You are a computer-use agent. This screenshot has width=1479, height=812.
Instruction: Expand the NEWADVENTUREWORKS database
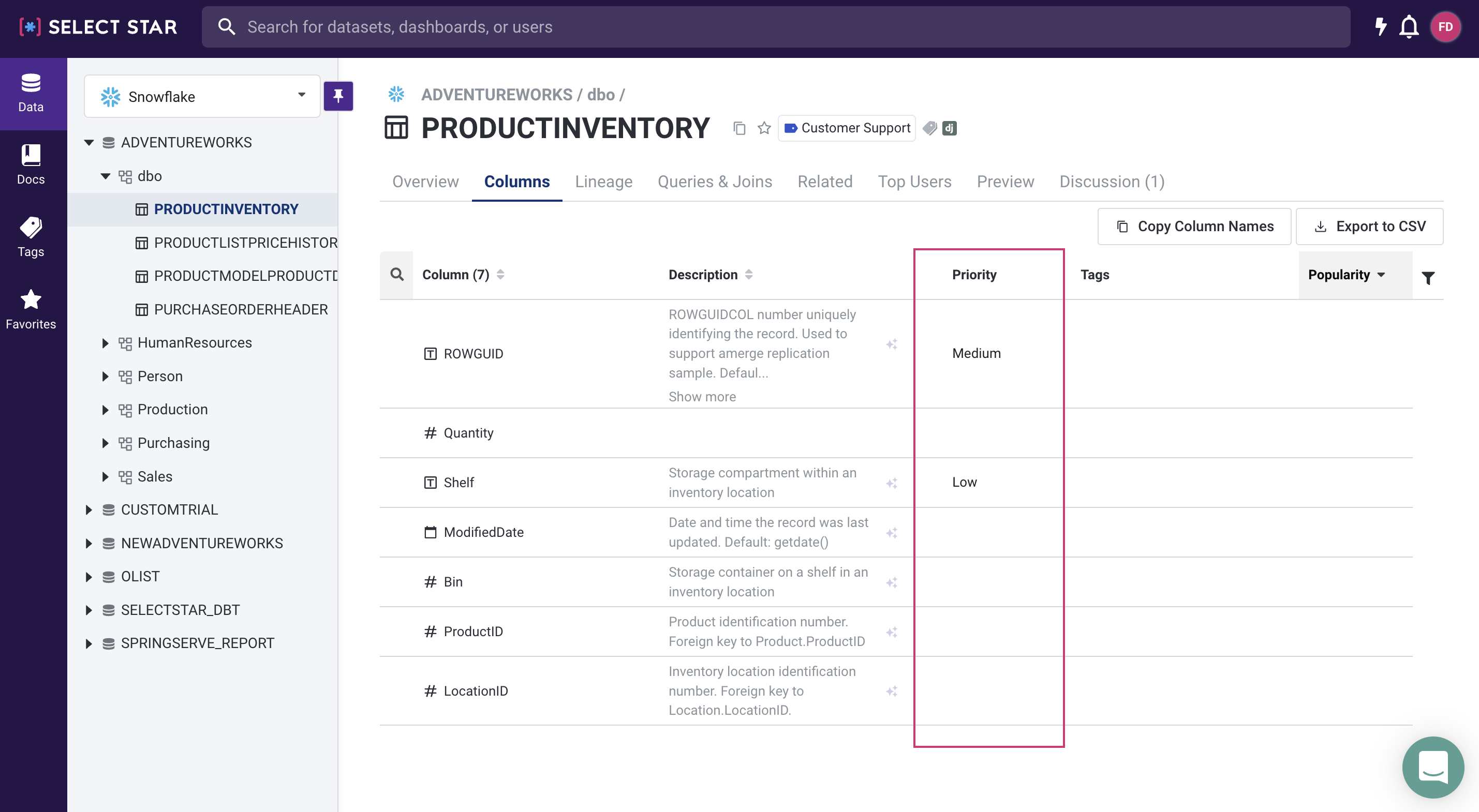[x=89, y=544]
